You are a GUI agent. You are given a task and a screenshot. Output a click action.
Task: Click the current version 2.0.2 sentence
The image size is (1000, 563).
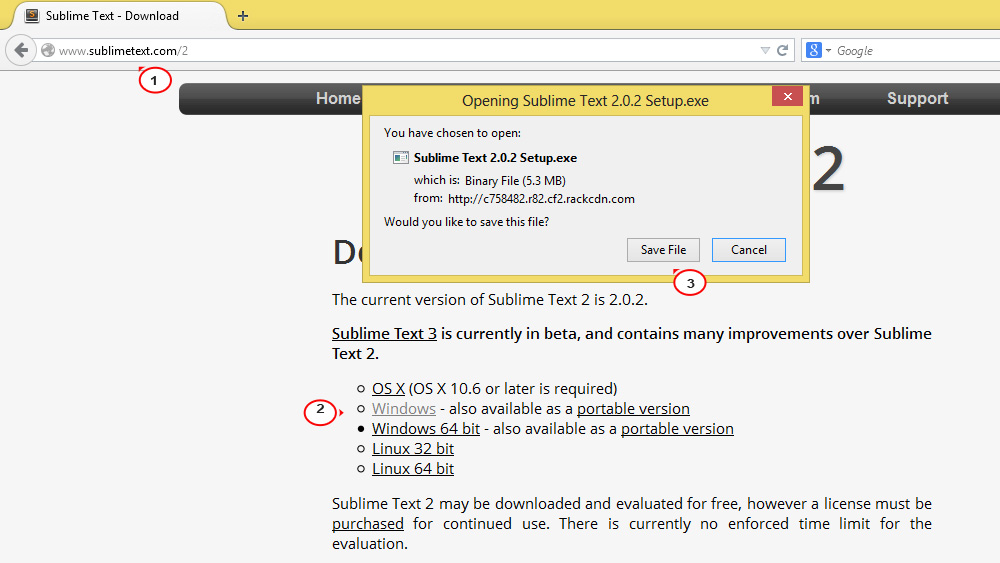coord(489,300)
